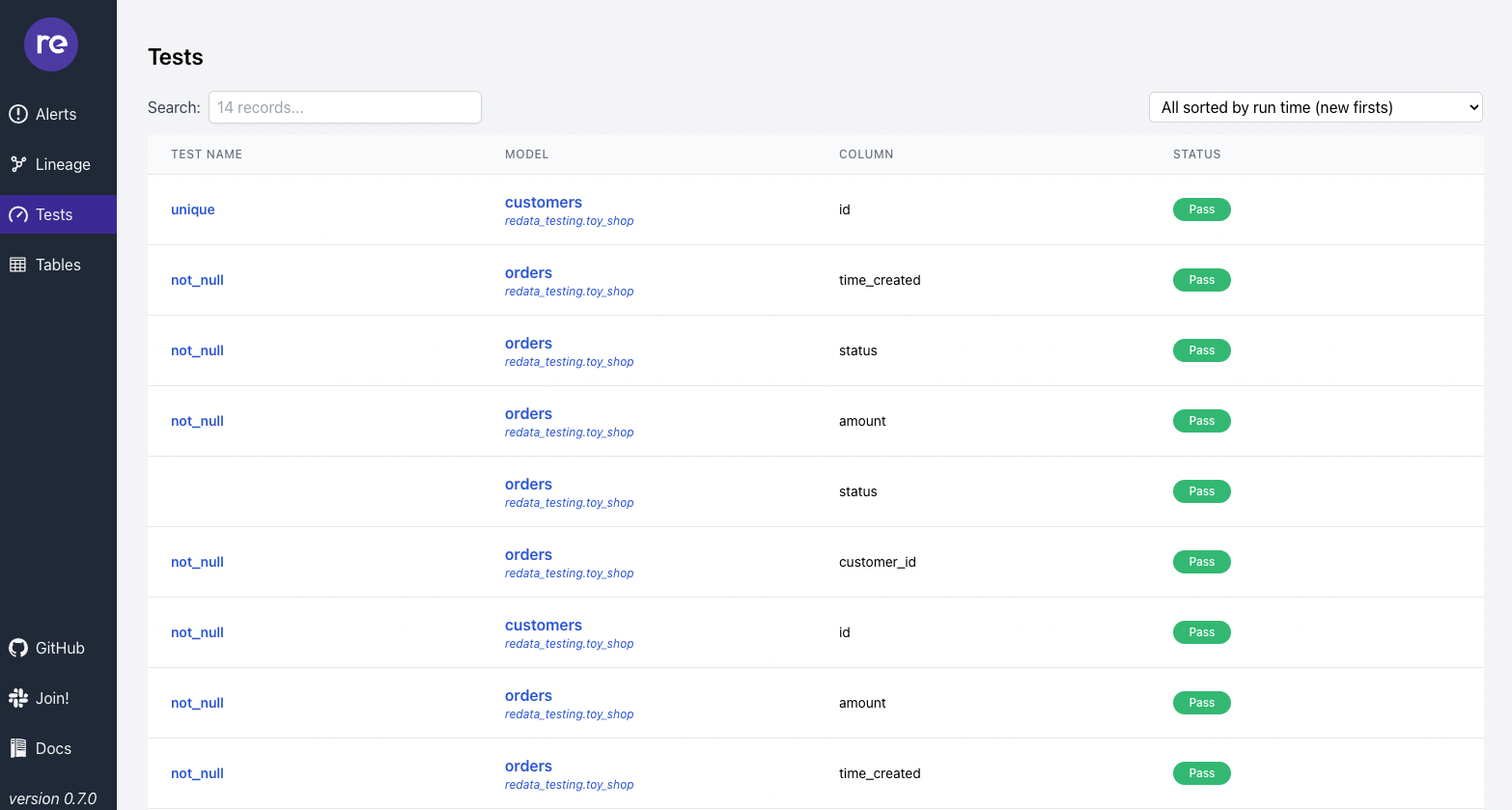Open the Alerts page
This screenshot has width=1512, height=810.
pos(58,114)
